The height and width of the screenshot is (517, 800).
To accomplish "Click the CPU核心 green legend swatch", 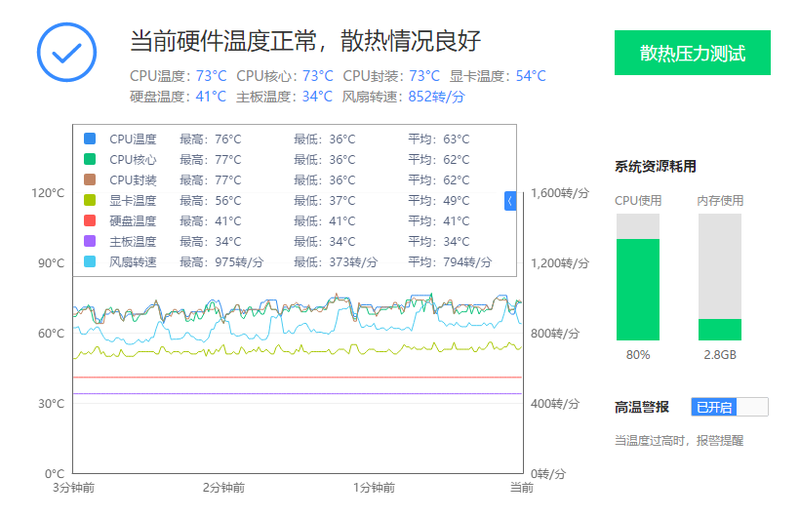I will 89,159.
